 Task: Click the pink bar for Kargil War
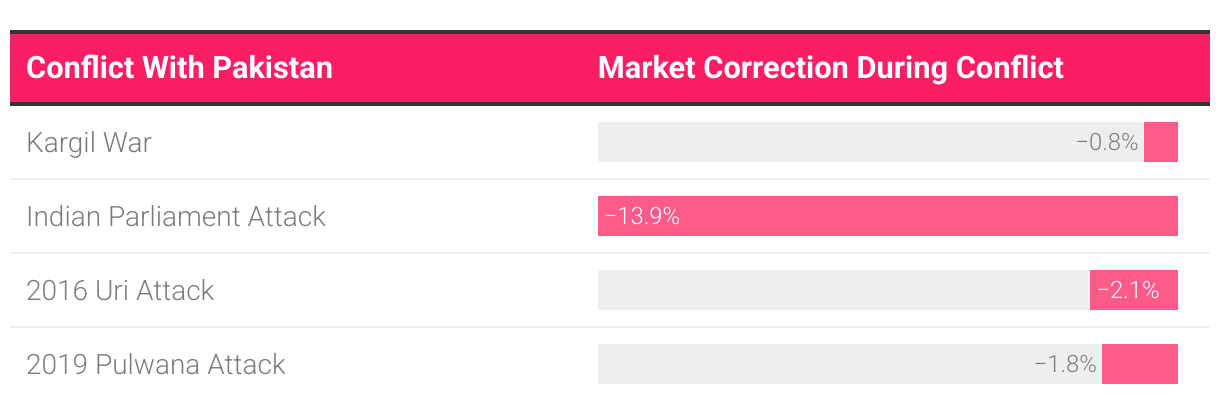click(1161, 142)
